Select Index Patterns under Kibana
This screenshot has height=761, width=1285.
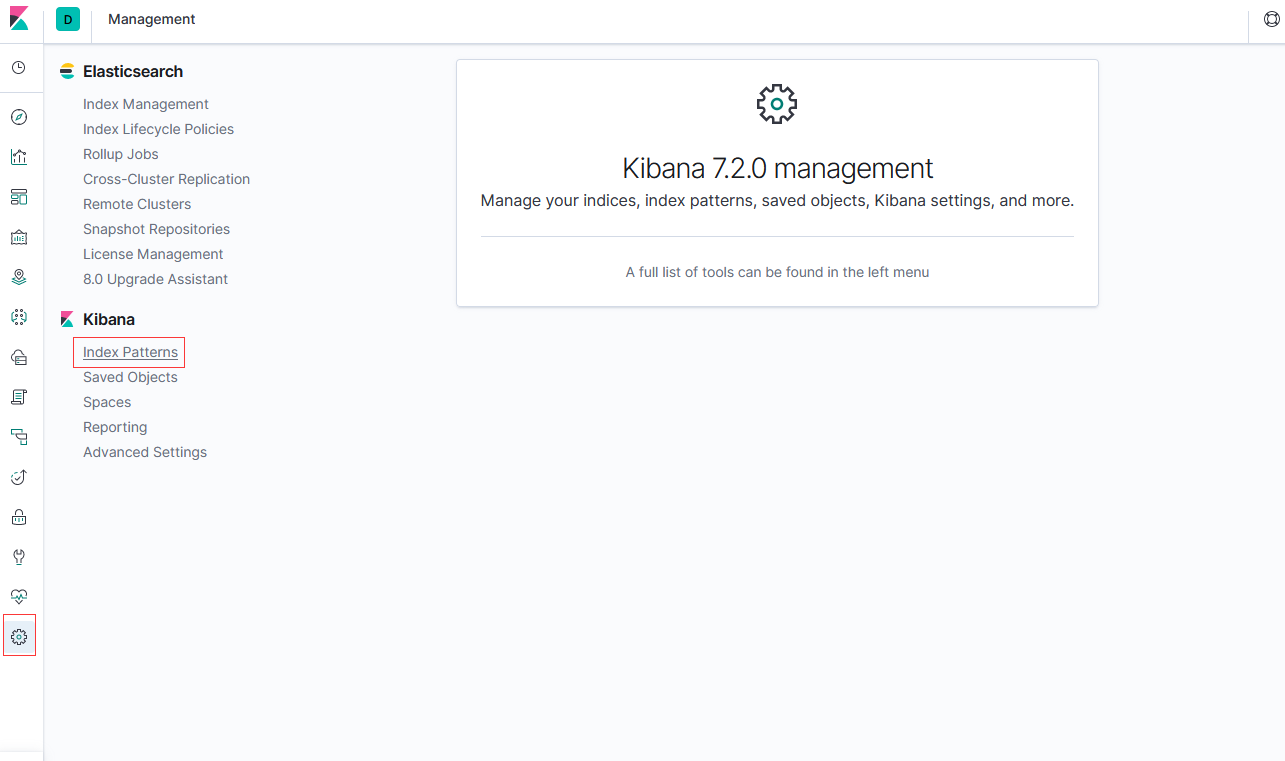[x=129, y=352]
